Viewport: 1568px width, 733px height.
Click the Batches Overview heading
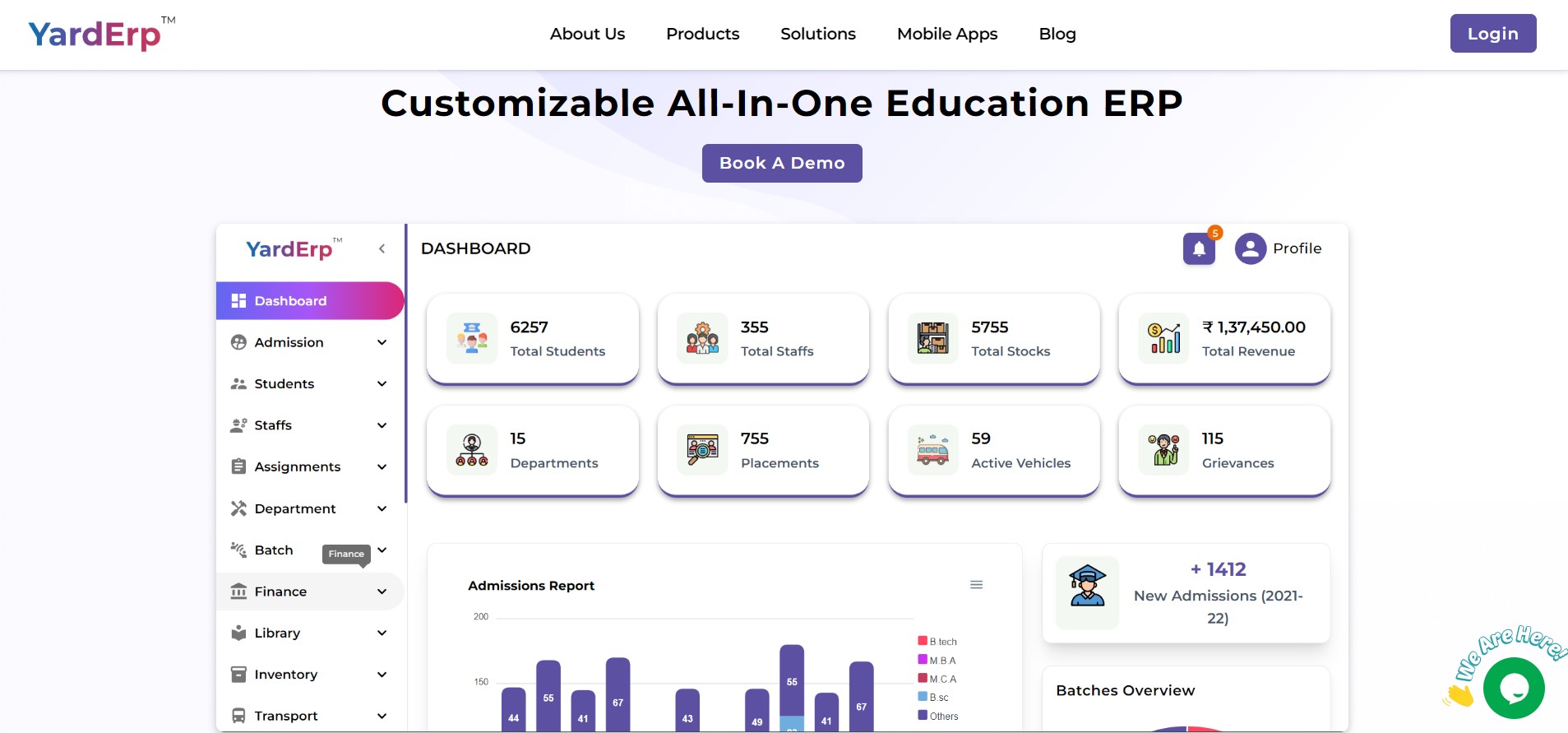[1126, 691]
